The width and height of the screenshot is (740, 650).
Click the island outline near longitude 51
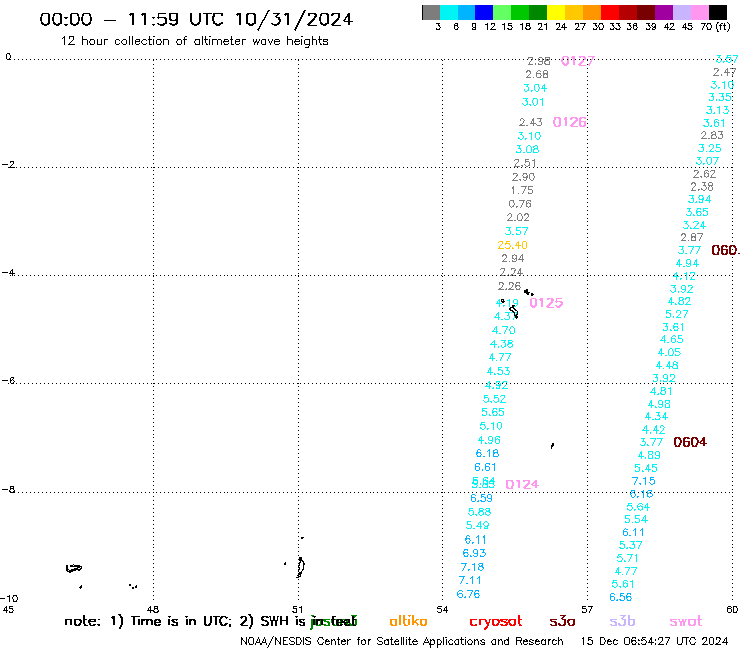[x=300, y=567]
